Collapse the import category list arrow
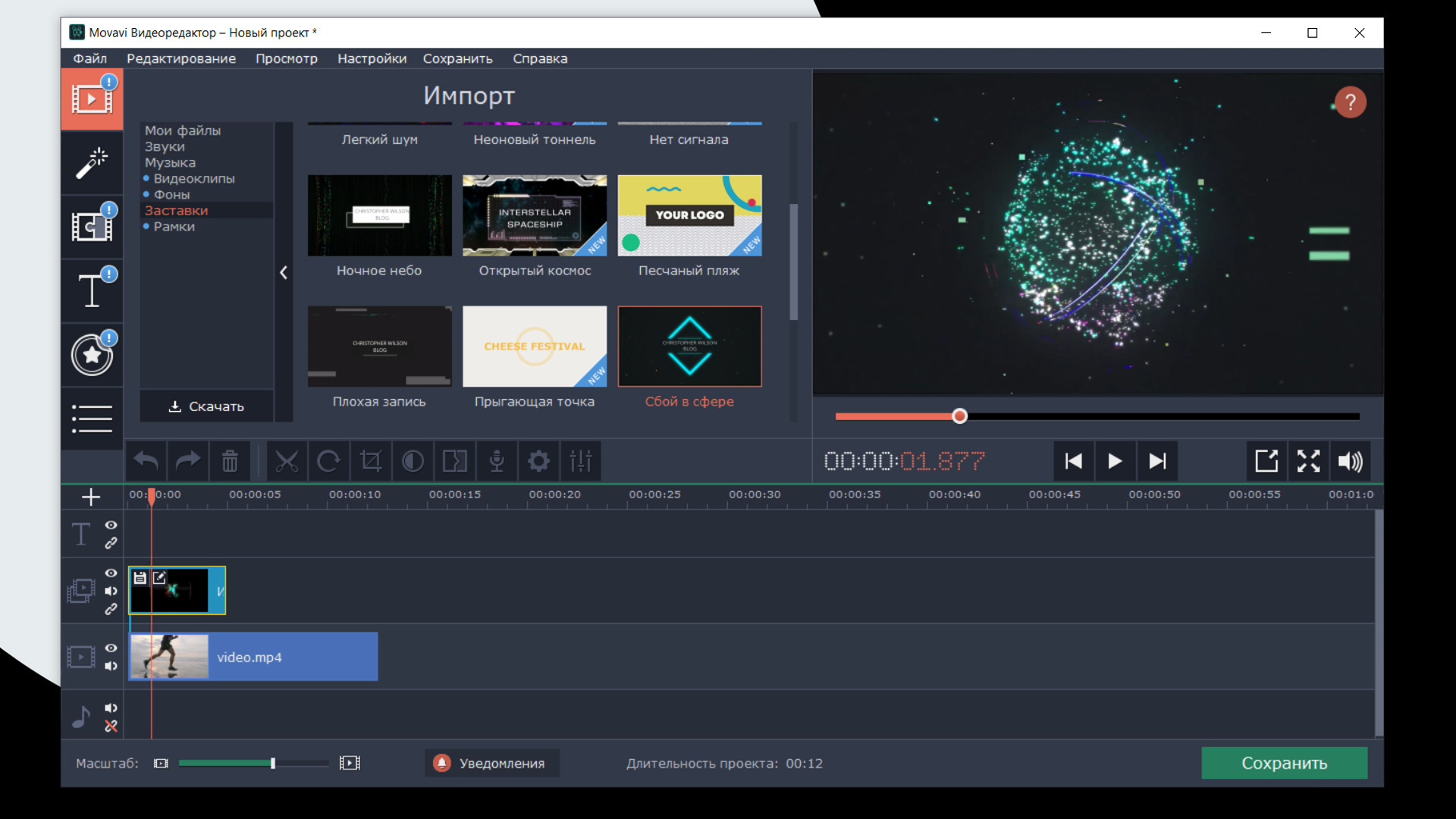Image resolution: width=1456 pixels, height=819 pixels. [284, 272]
